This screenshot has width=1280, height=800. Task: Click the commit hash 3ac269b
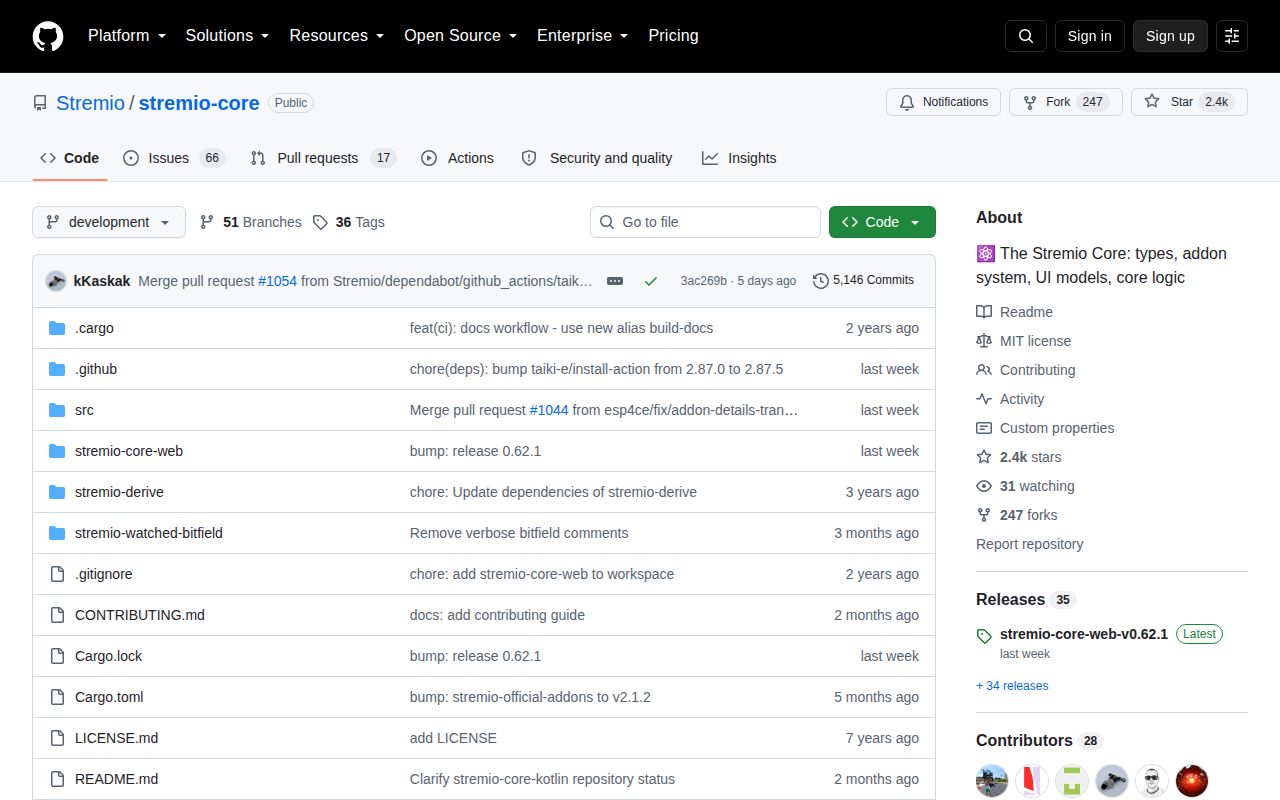click(x=704, y=281)
